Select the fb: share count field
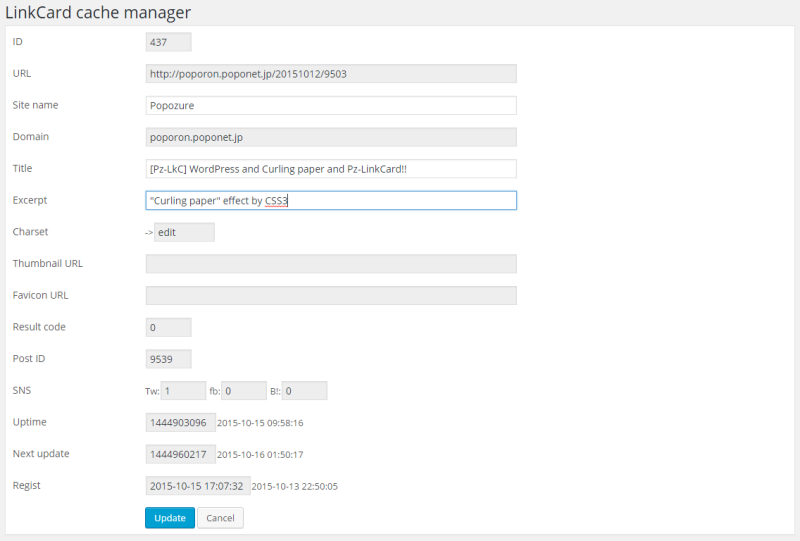 tap(243, 391)
